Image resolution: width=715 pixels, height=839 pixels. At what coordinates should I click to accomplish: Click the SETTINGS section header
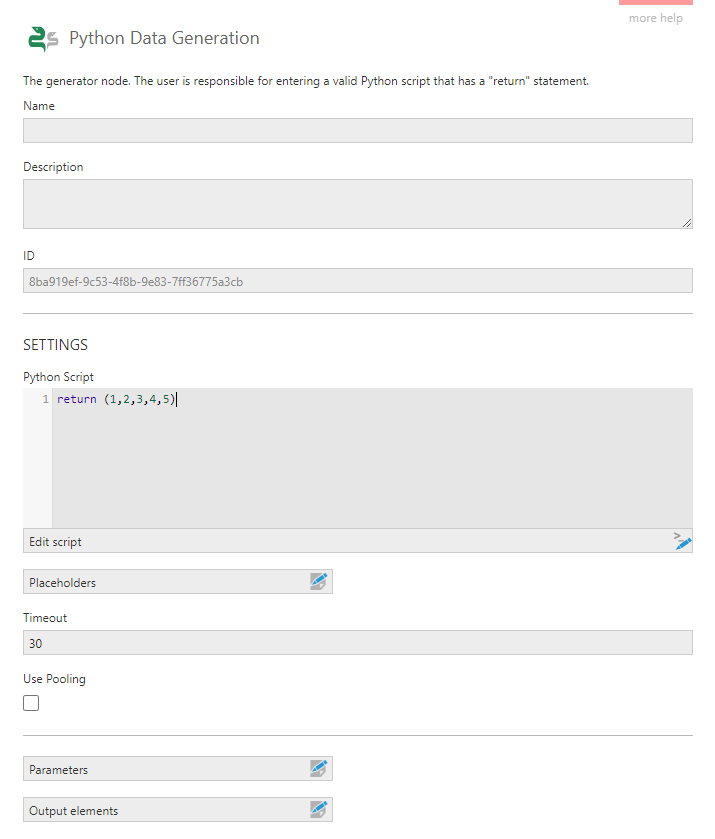tap(55, 344)
